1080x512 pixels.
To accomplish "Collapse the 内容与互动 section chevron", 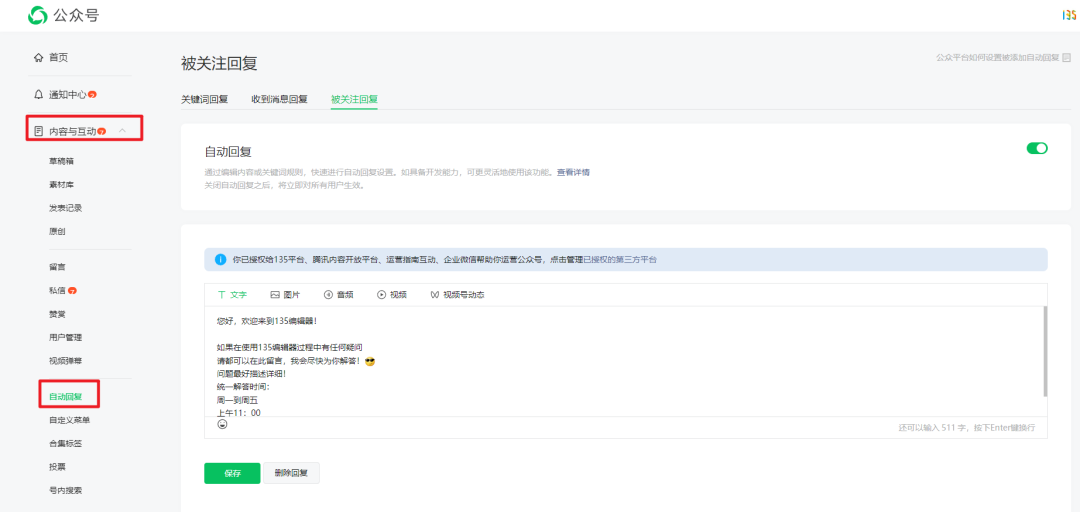I will pyautogui.click(x=122, y=130).
